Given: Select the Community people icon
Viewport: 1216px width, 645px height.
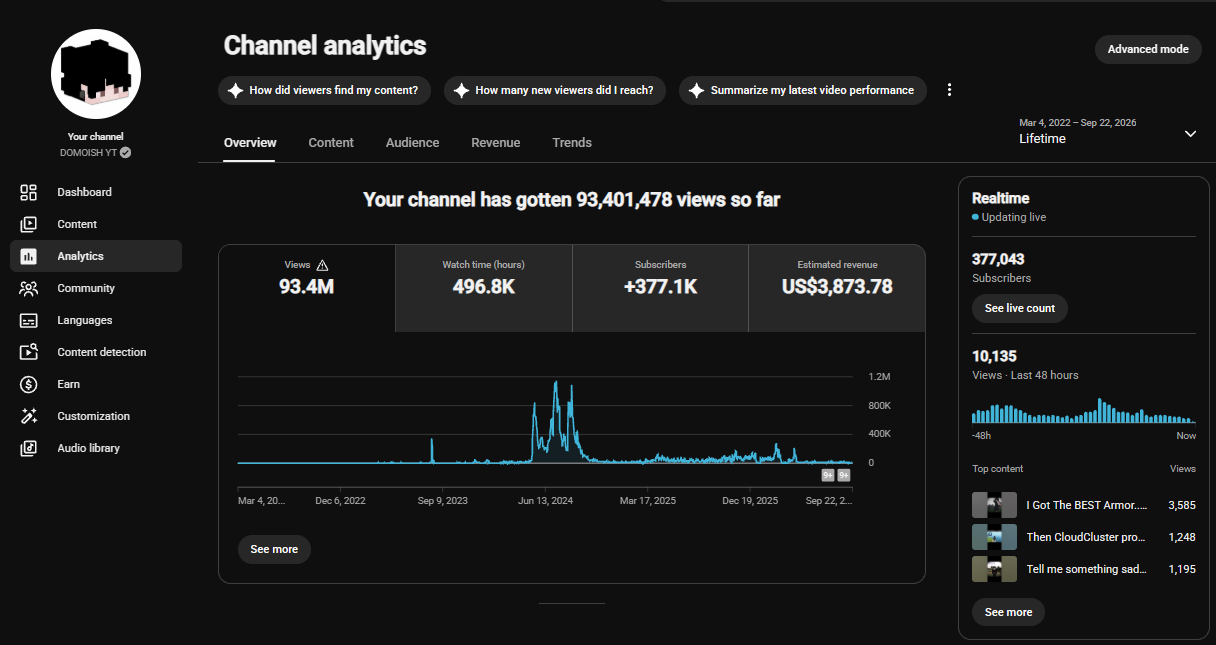Looking at the screenshot, I should [x=29, y=288].
